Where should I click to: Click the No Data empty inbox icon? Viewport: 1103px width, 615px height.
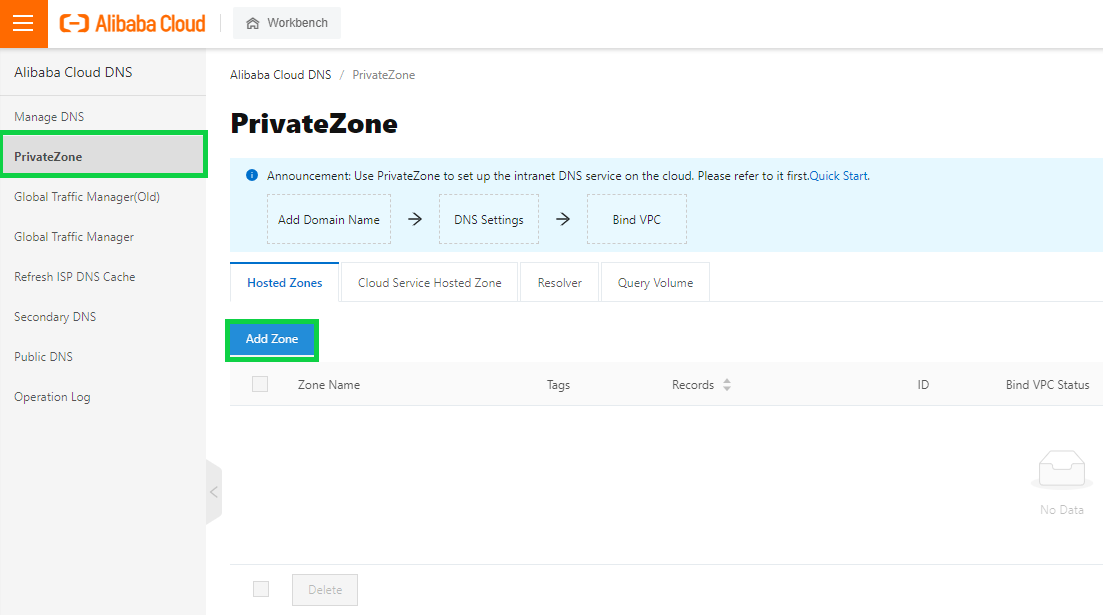click(1061, 469)
